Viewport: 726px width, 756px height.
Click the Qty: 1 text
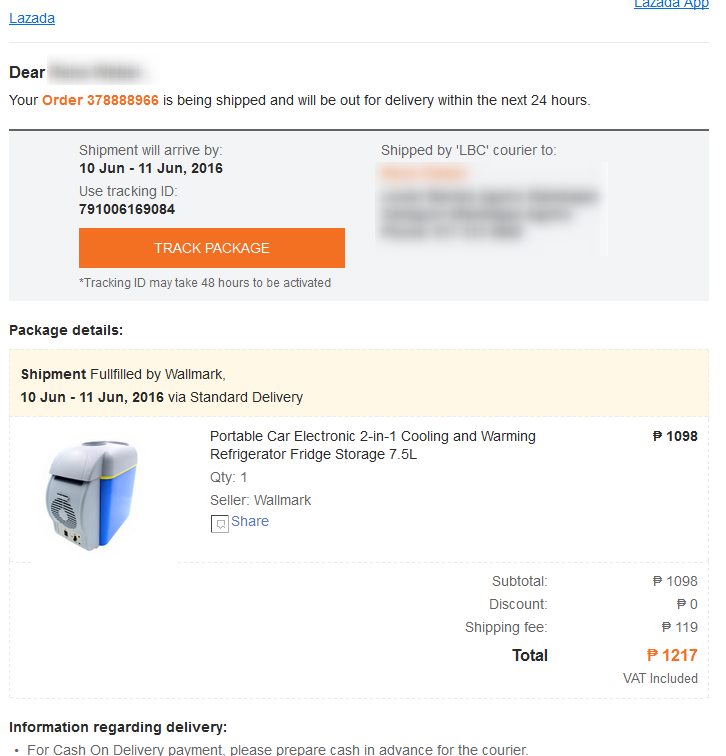tap(229, 477)
